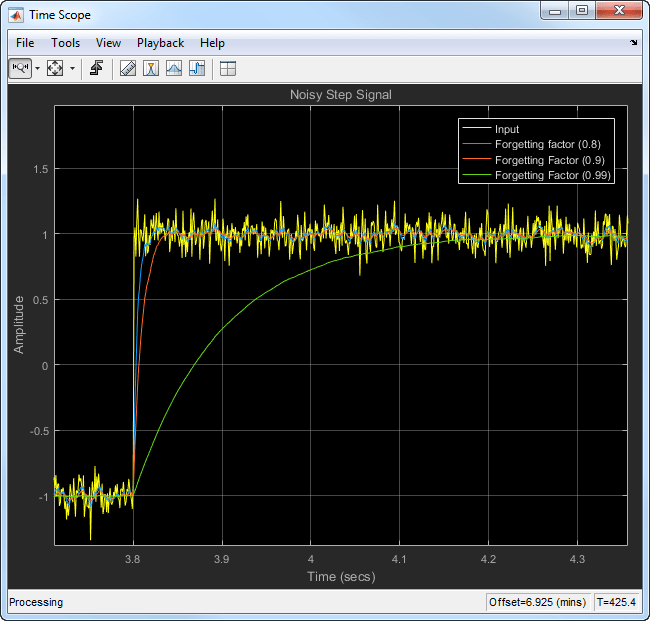The image size is (650, 621).
Task: Close the Time Scope window
Action: click(619, 11)
